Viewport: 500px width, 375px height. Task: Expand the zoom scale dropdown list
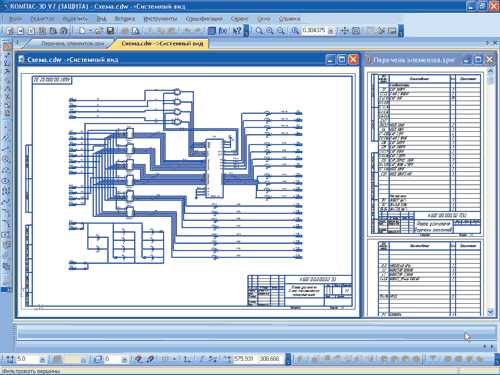[330, 31]
